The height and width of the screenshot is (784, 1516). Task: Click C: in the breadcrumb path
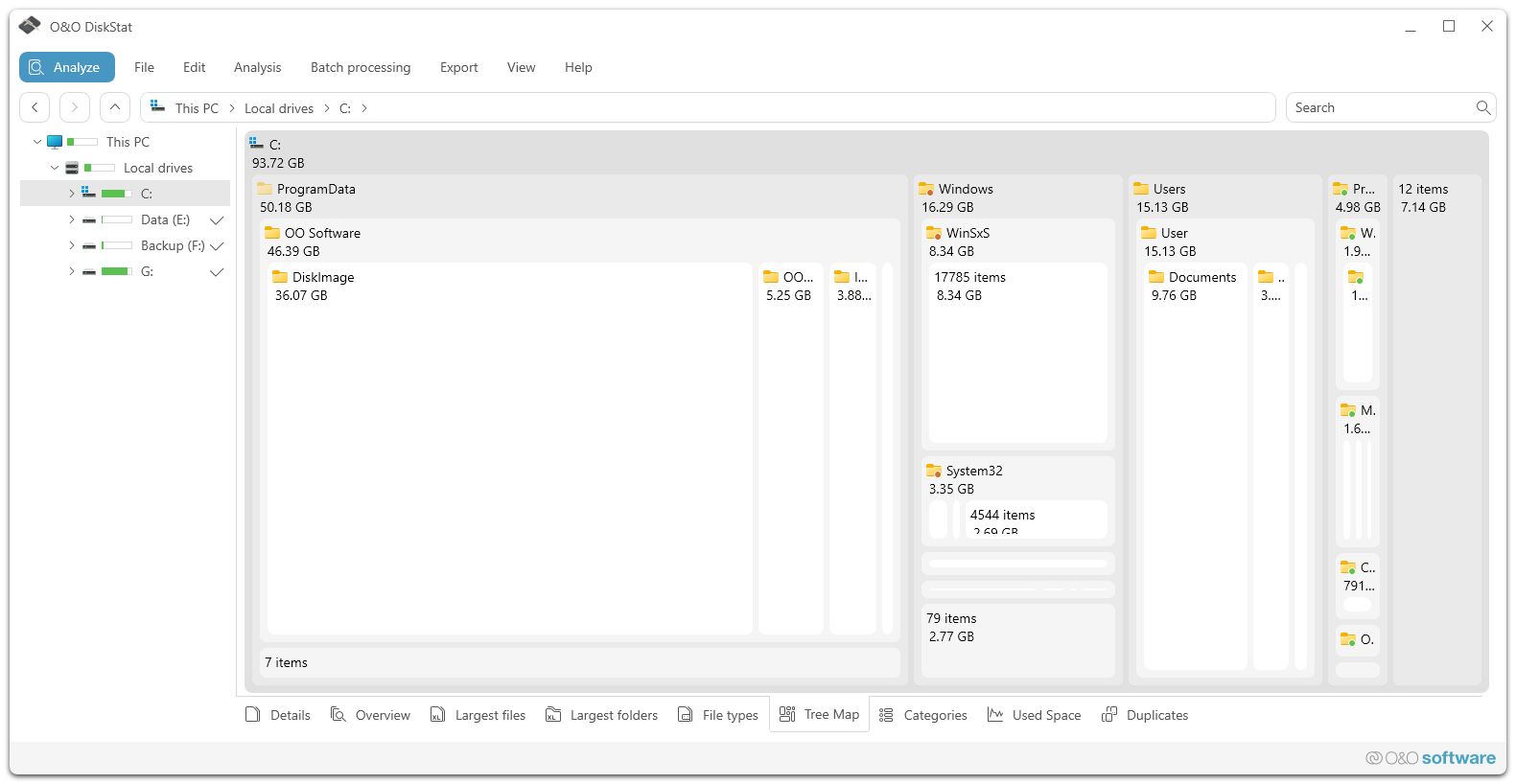click(345, 108)
